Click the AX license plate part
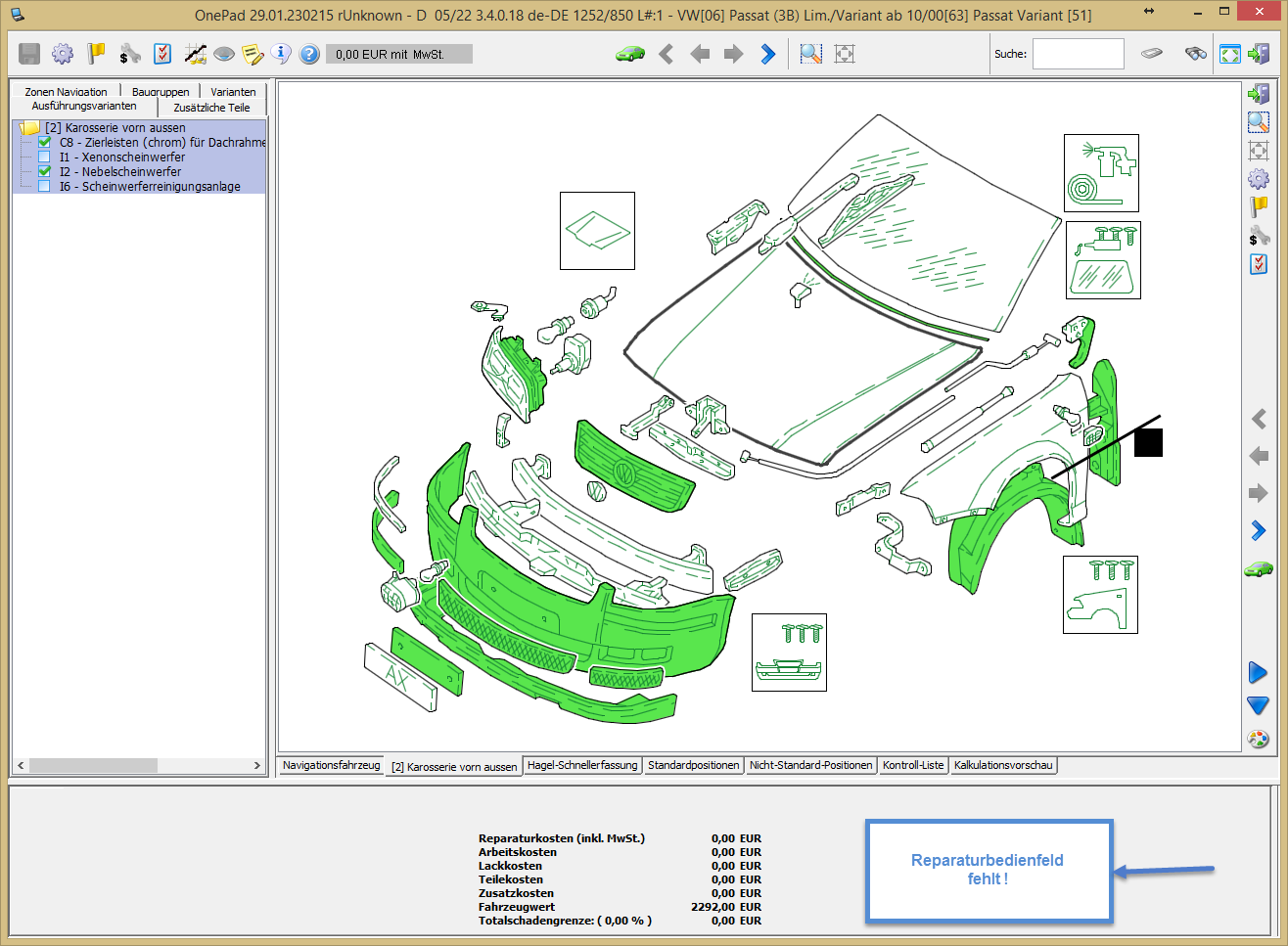1288x946 pixels. coord(400,676)
